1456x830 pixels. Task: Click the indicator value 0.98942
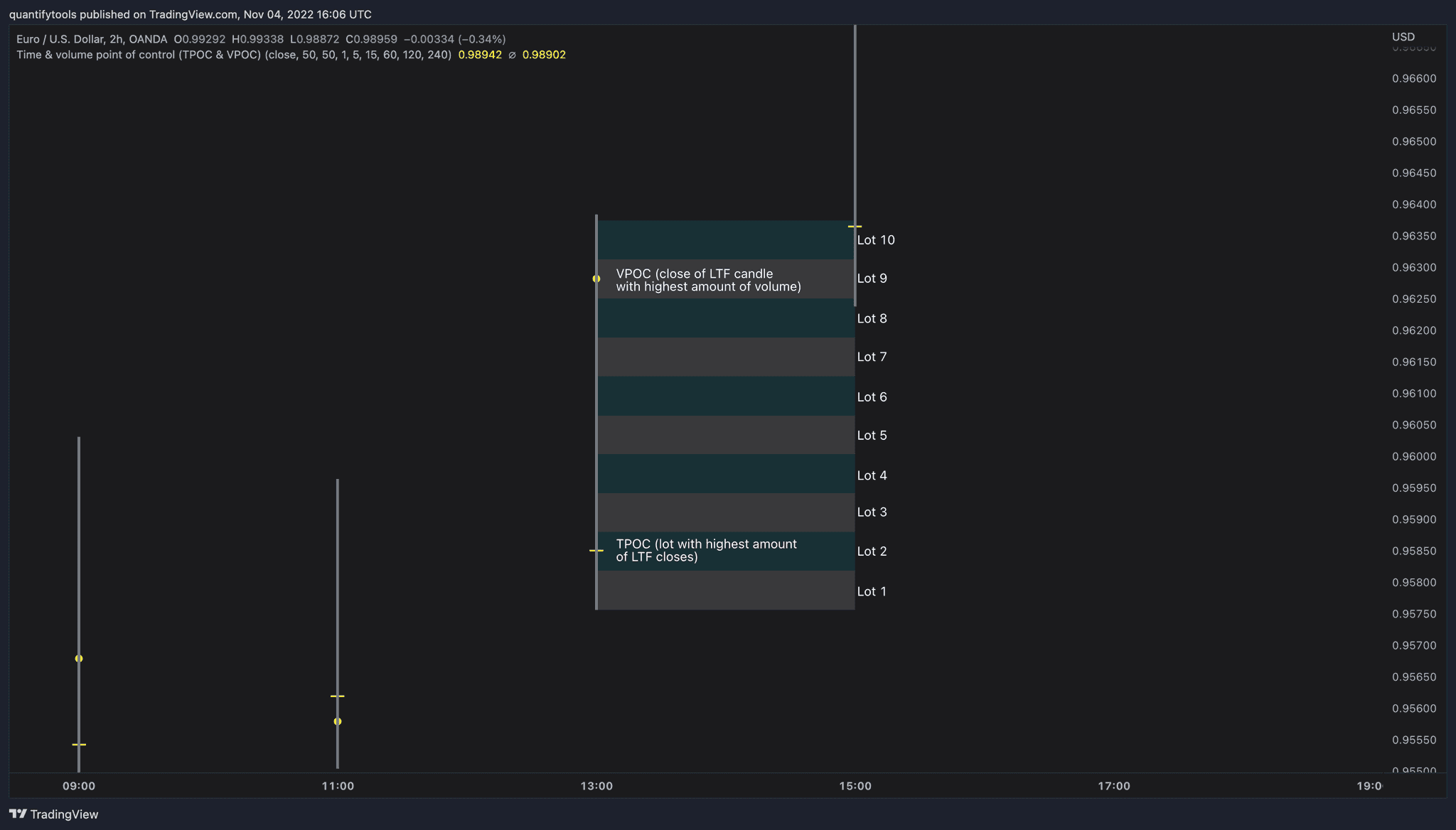point(481,54)
